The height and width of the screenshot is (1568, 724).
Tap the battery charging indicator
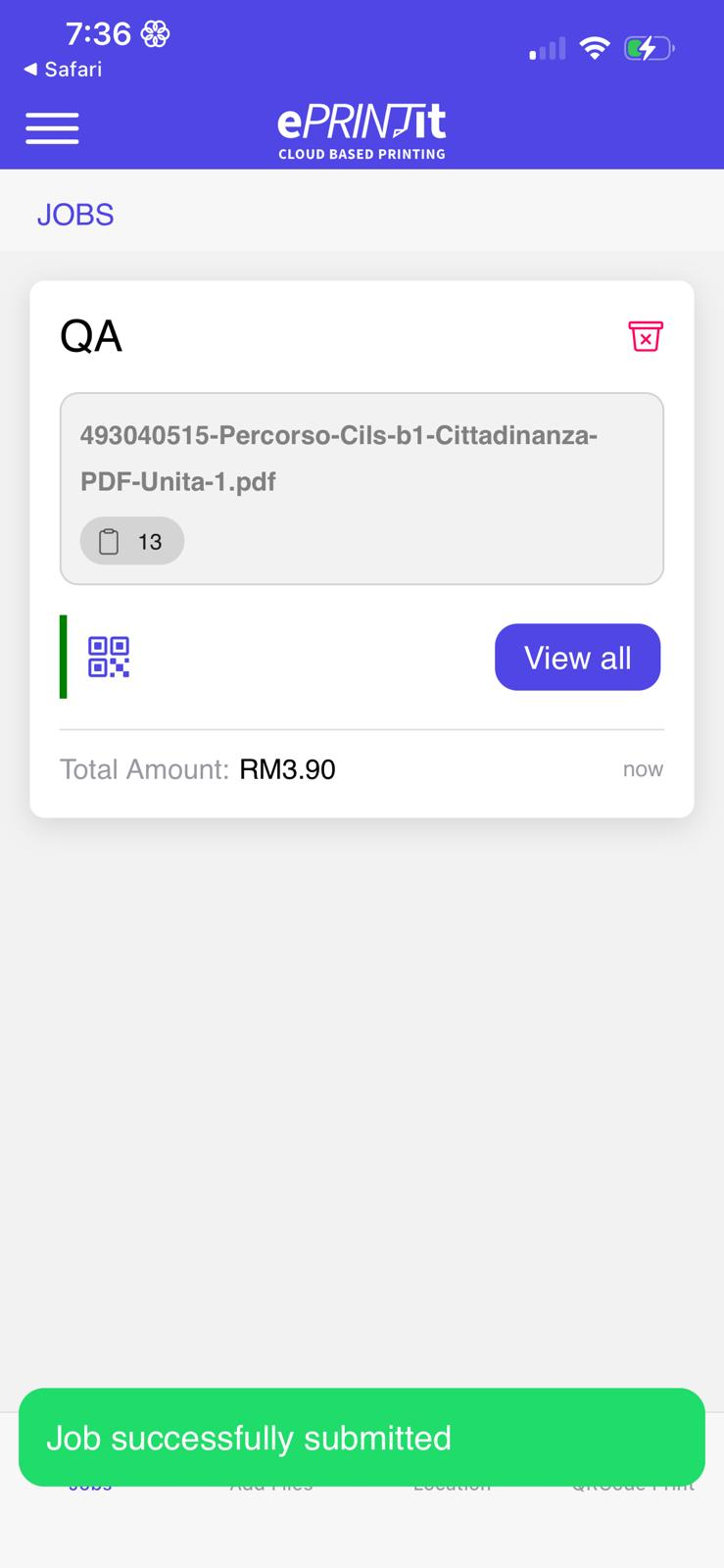click(x=648, y=48)
